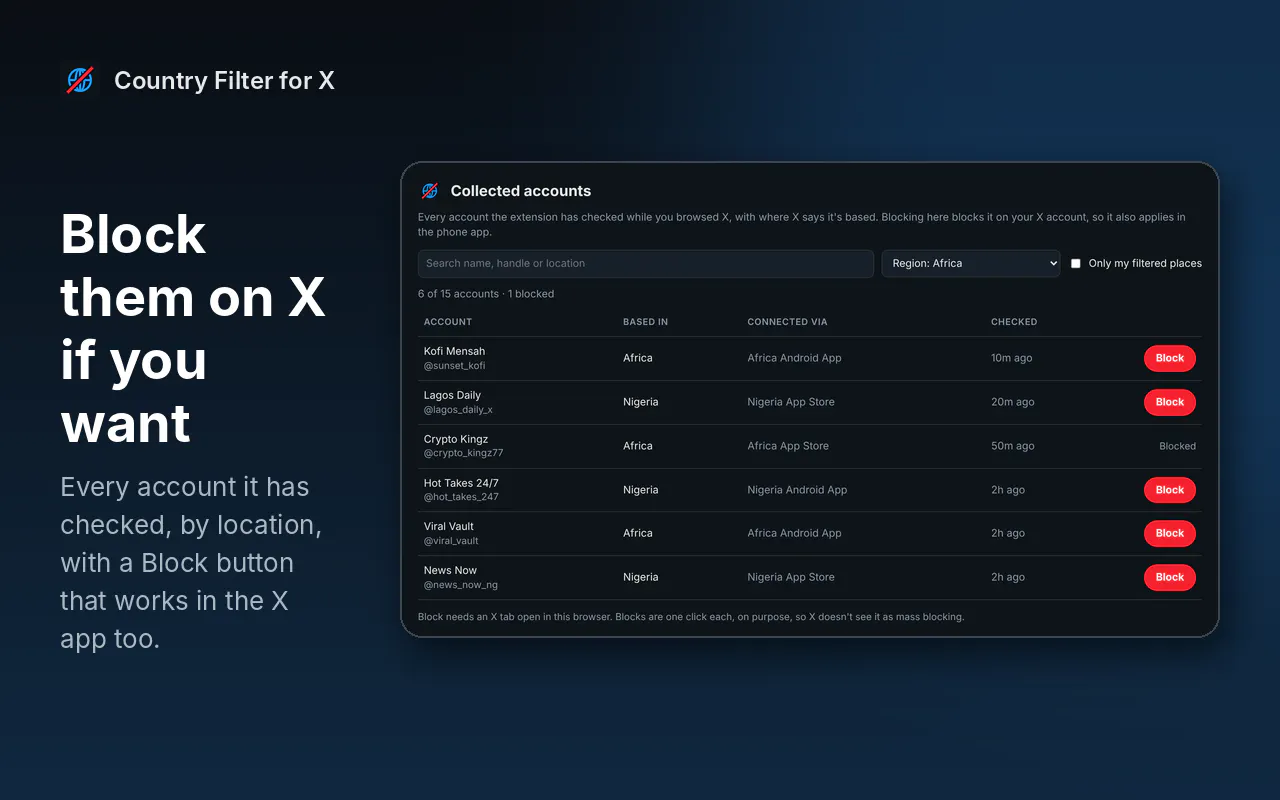Select the Lagos Daily account name

tap(452, 396)
